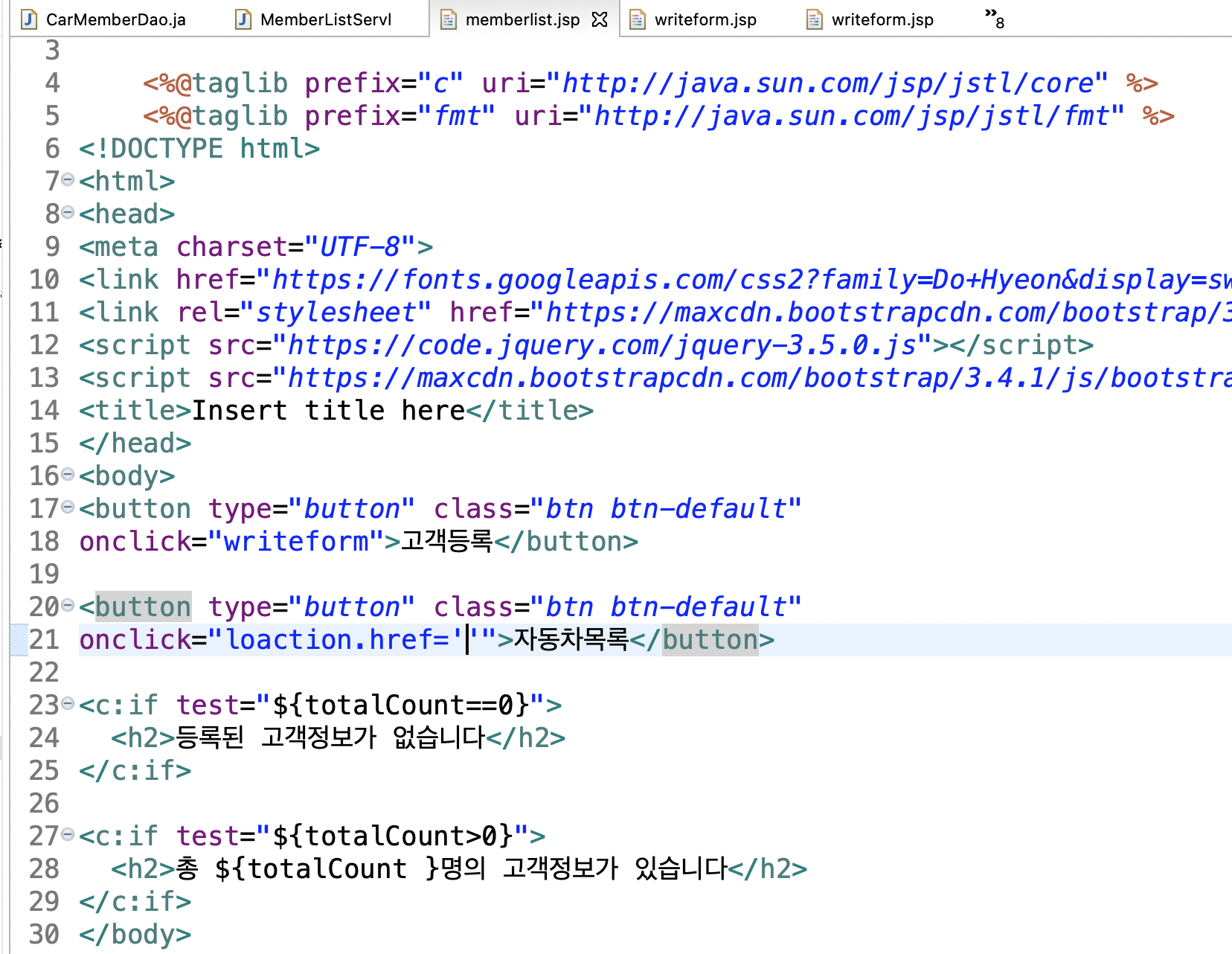The width and height of the screenshot is (1232, 954).
Task: Switch to the CarMemberDao.java tab
Action: (104, 19)
